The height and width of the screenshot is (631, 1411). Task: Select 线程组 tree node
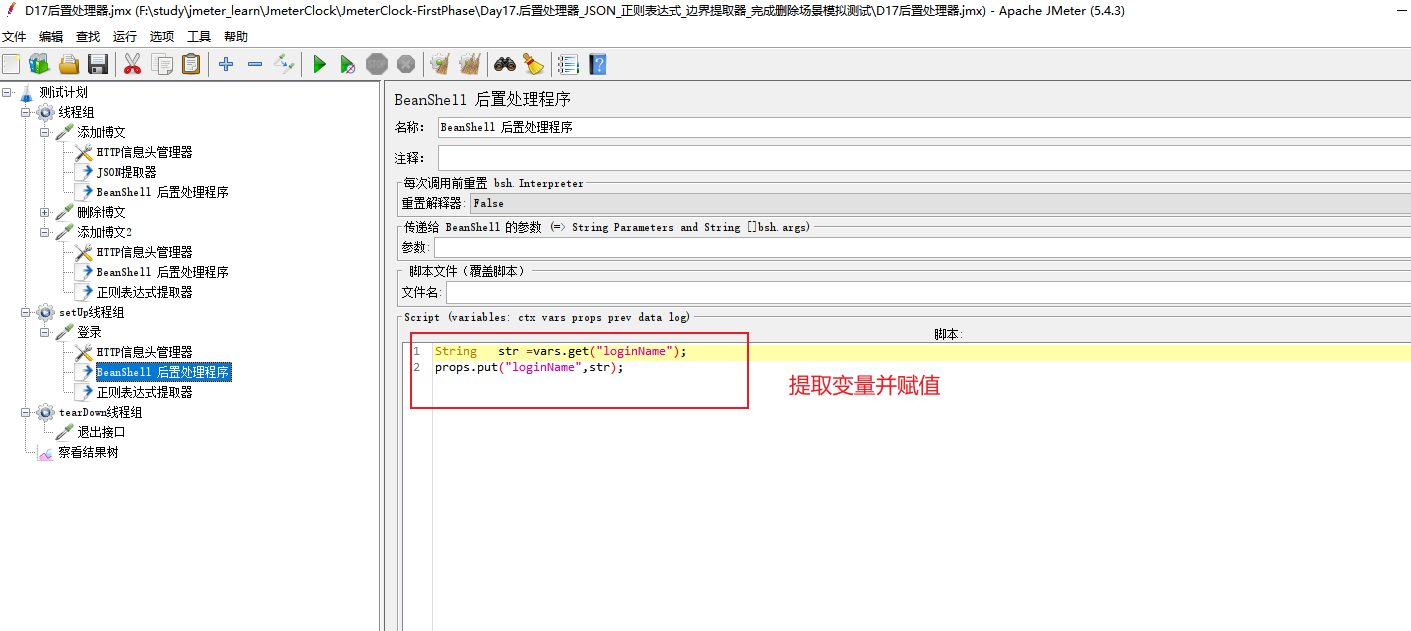76,112
